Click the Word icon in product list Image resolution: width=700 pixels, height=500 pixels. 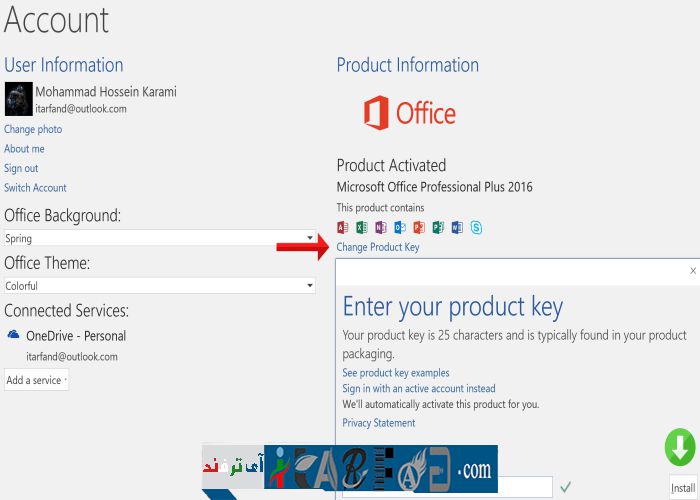point(457,227)
